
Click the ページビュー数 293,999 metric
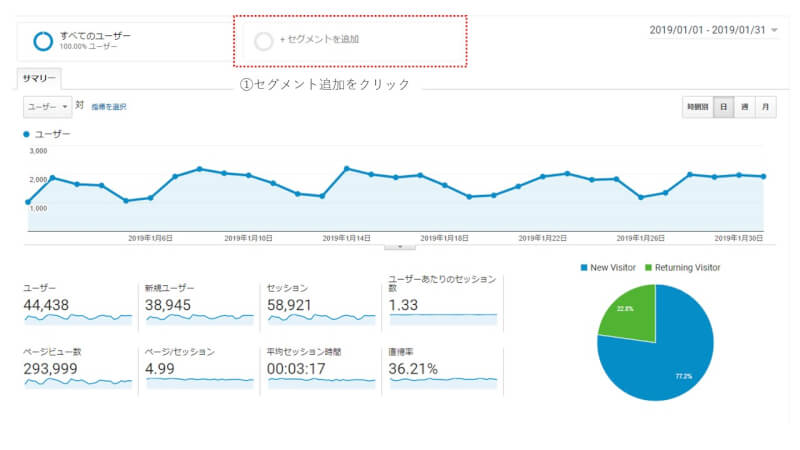pyautogui.click(x=78, y=368)
